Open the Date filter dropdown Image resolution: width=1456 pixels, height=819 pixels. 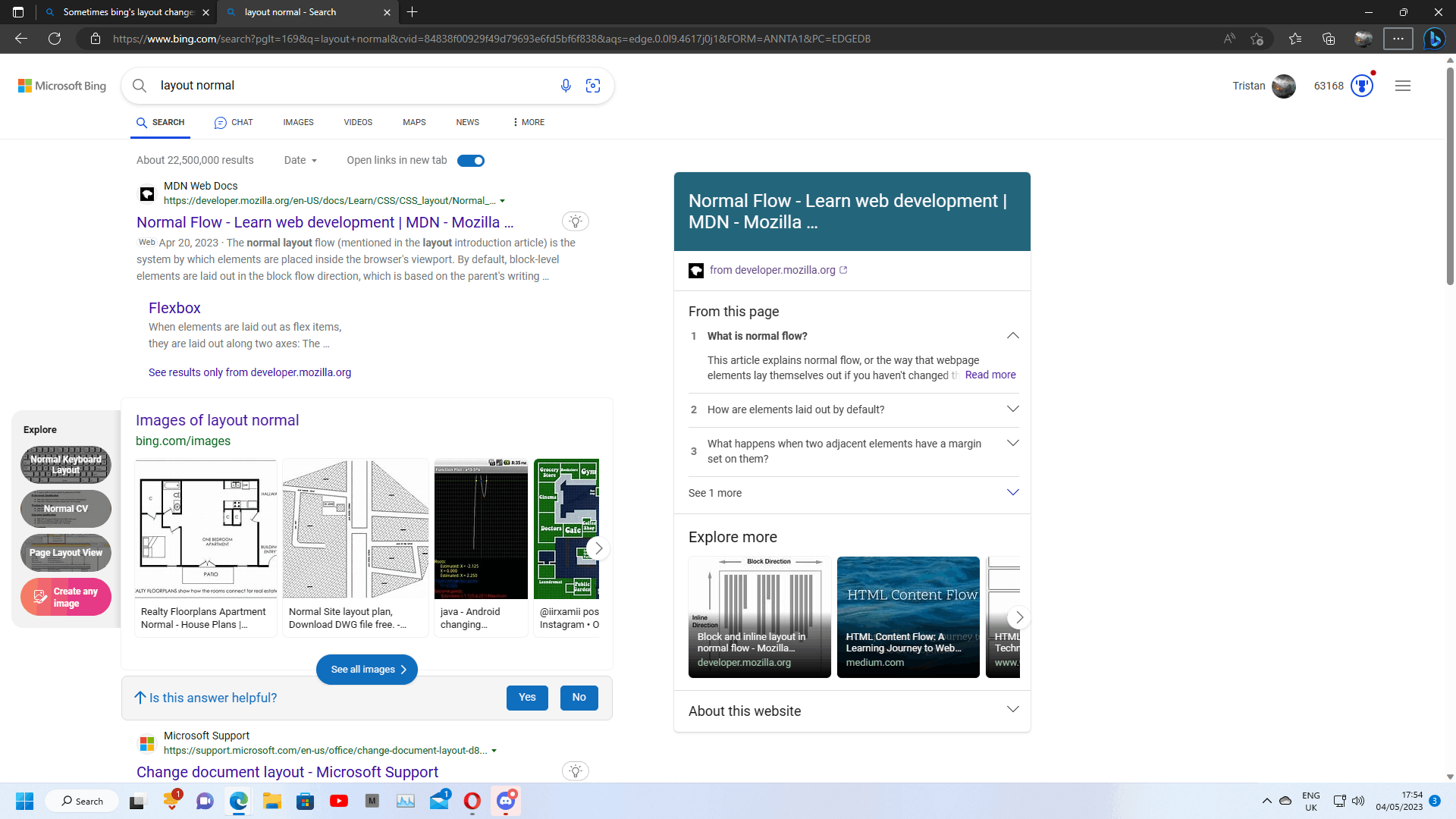(x=300, y=161)
